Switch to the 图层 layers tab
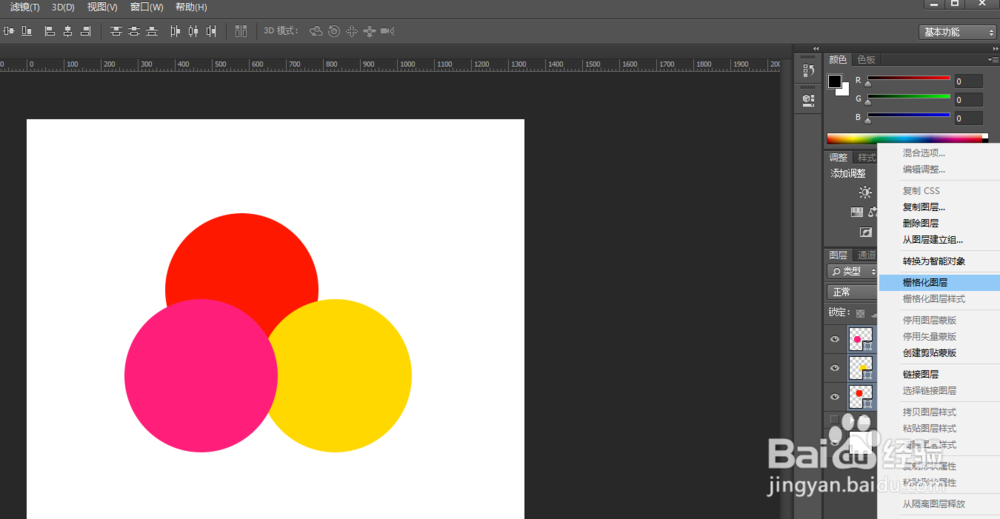This screenshot has height=519, width=1000. pos(838,255)
